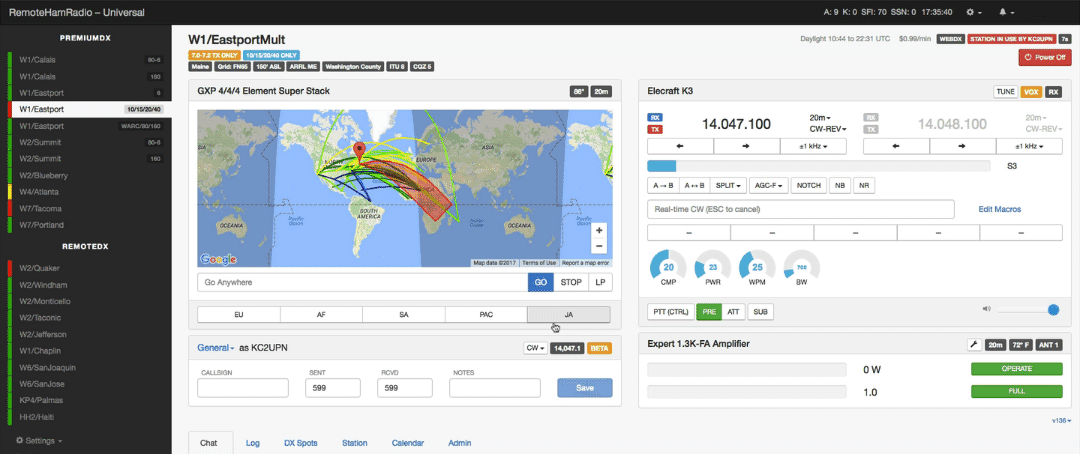Switch to the Station tab

coord(355,443)
